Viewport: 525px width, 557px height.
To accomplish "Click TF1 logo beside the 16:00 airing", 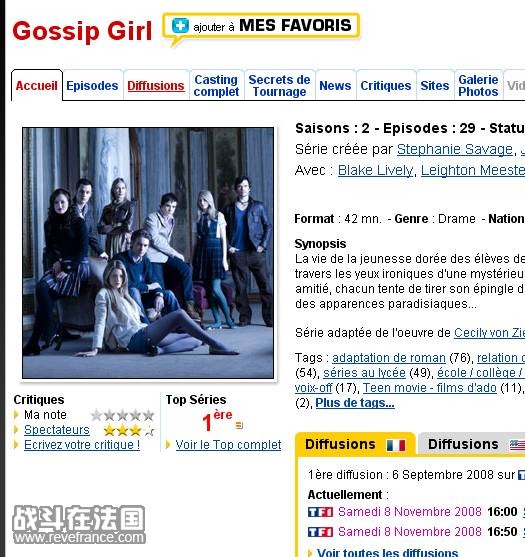I will click(x=320, y=512).
